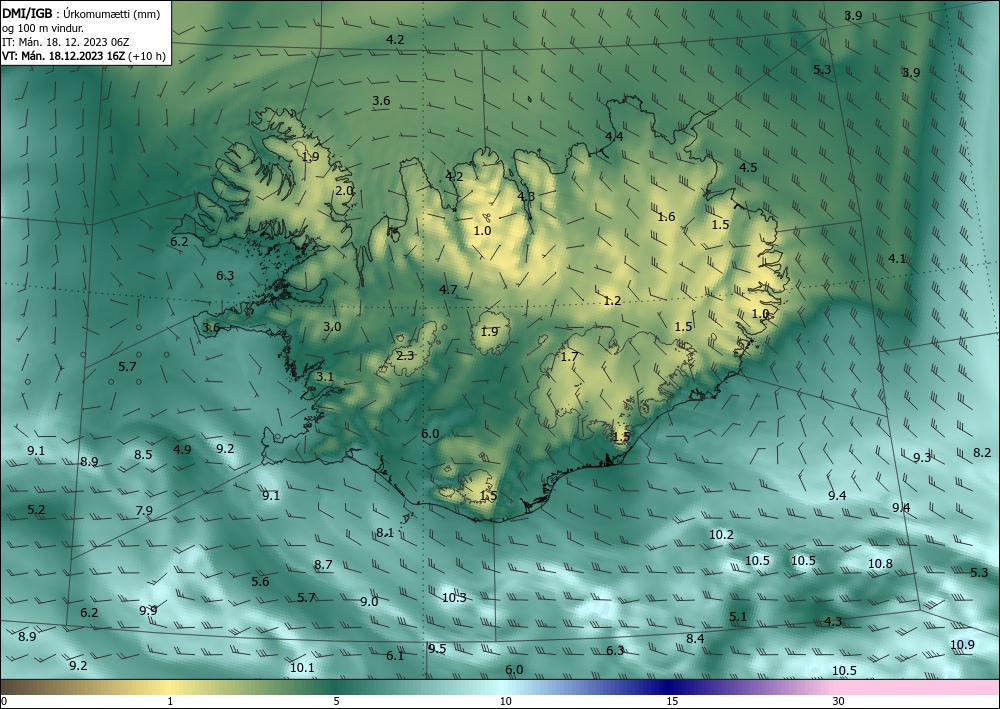1000x709 pixels.
Task: Click the 1.7 value on Vatnajökull glacier
Action: click(569, 356)
